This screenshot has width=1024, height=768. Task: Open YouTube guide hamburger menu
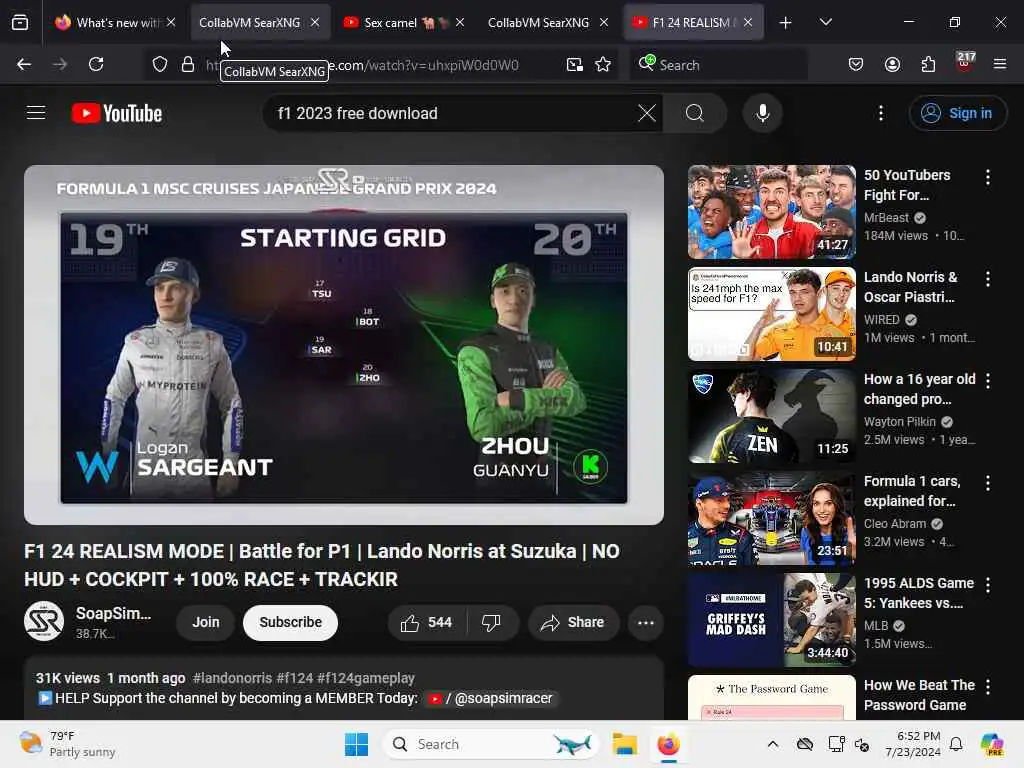pos(36,113)
